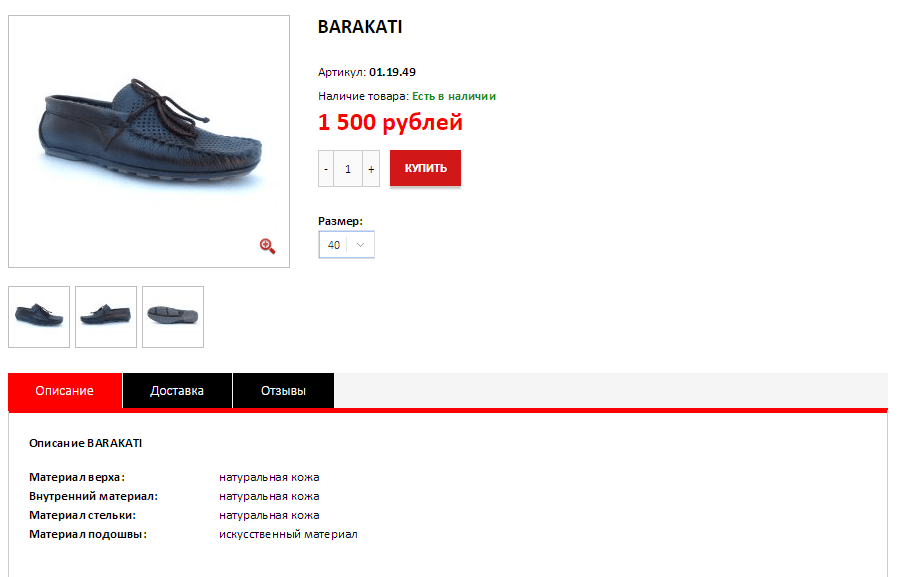Click the main moccasin product image
This screenshot has width=901, height=577.
tap(149, 141)
